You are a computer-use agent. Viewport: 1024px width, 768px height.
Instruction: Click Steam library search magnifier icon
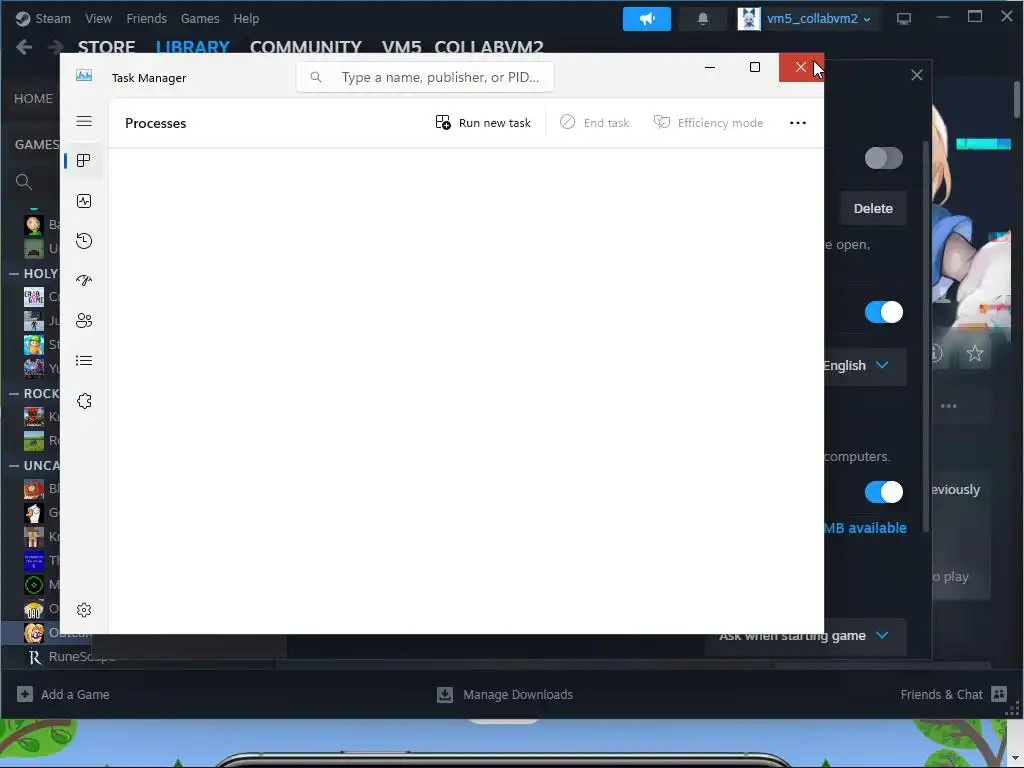pos(24,182)
